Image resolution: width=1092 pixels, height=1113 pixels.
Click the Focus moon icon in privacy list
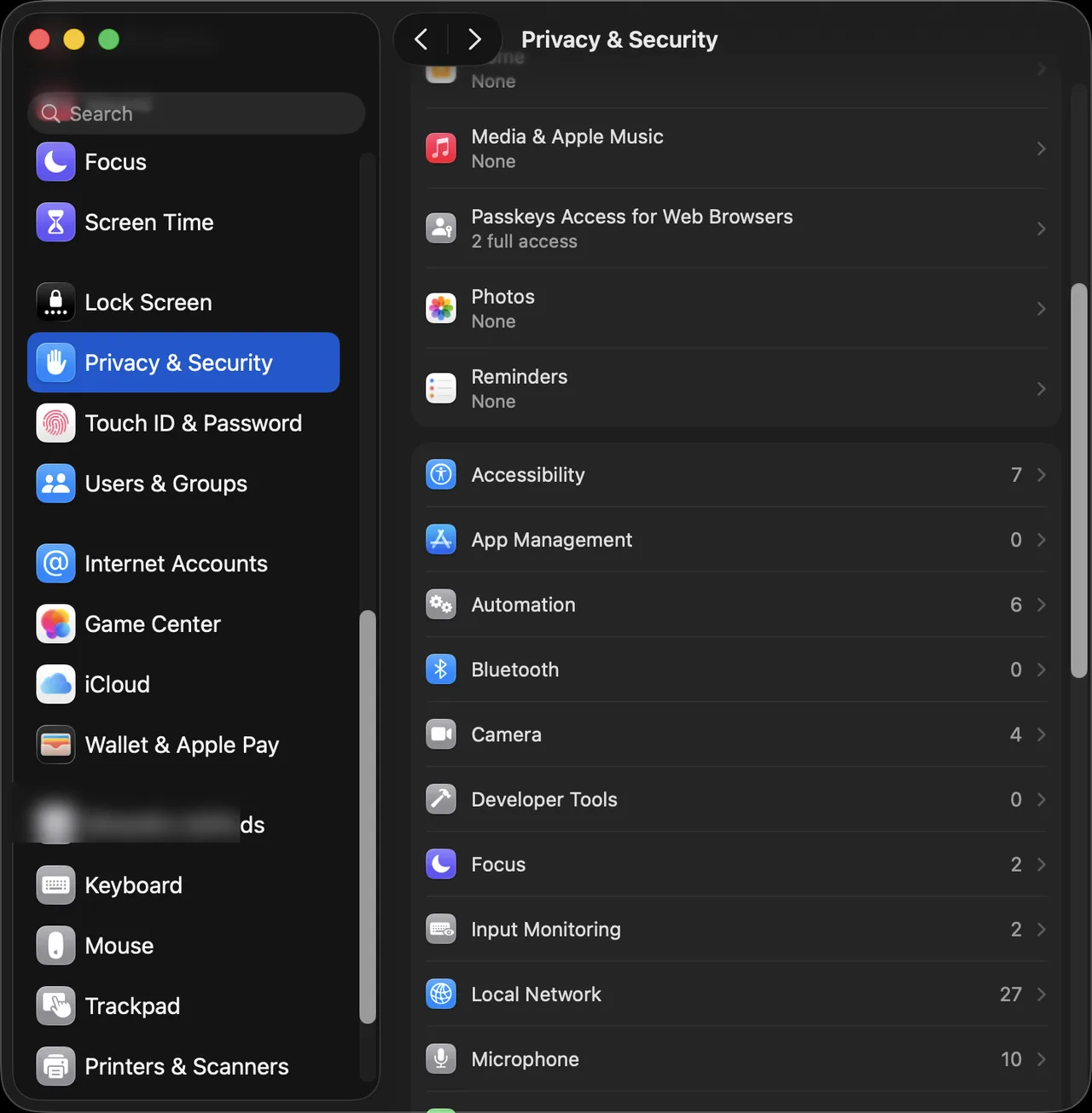[x=441, y=864]
